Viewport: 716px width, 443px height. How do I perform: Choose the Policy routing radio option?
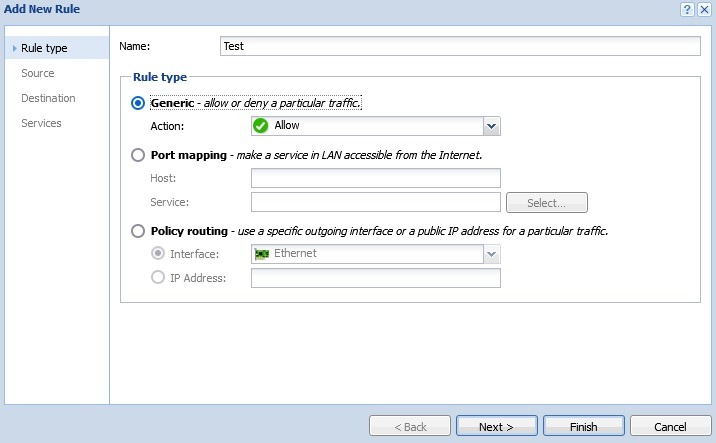pos(139,231)
